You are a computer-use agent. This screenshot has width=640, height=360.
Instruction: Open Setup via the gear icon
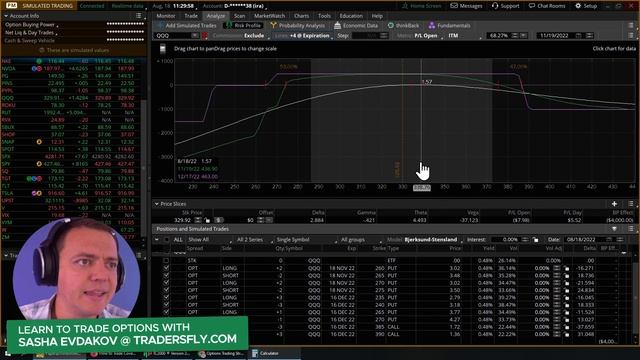578,6
